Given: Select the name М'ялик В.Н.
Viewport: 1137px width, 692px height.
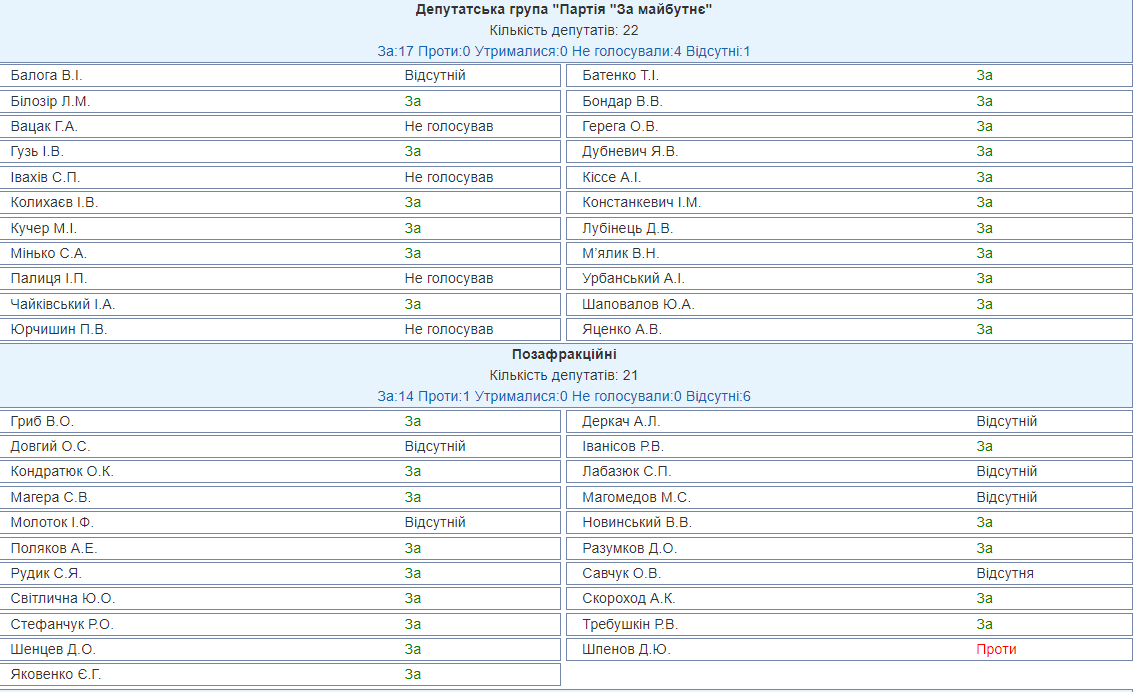Looking at the screenshot, I should 621,253.
